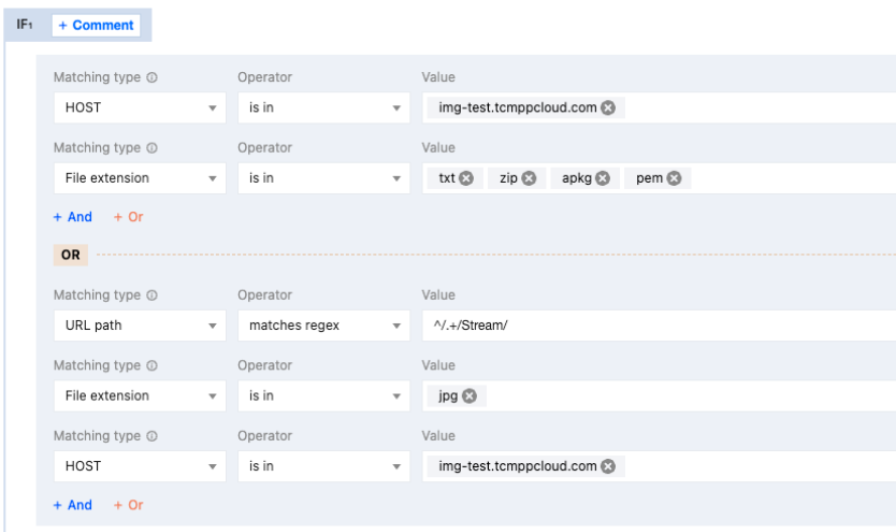
Task: Remove the last img-test.tcmppcloud.com host tag
Action: (x=608, y=466)
